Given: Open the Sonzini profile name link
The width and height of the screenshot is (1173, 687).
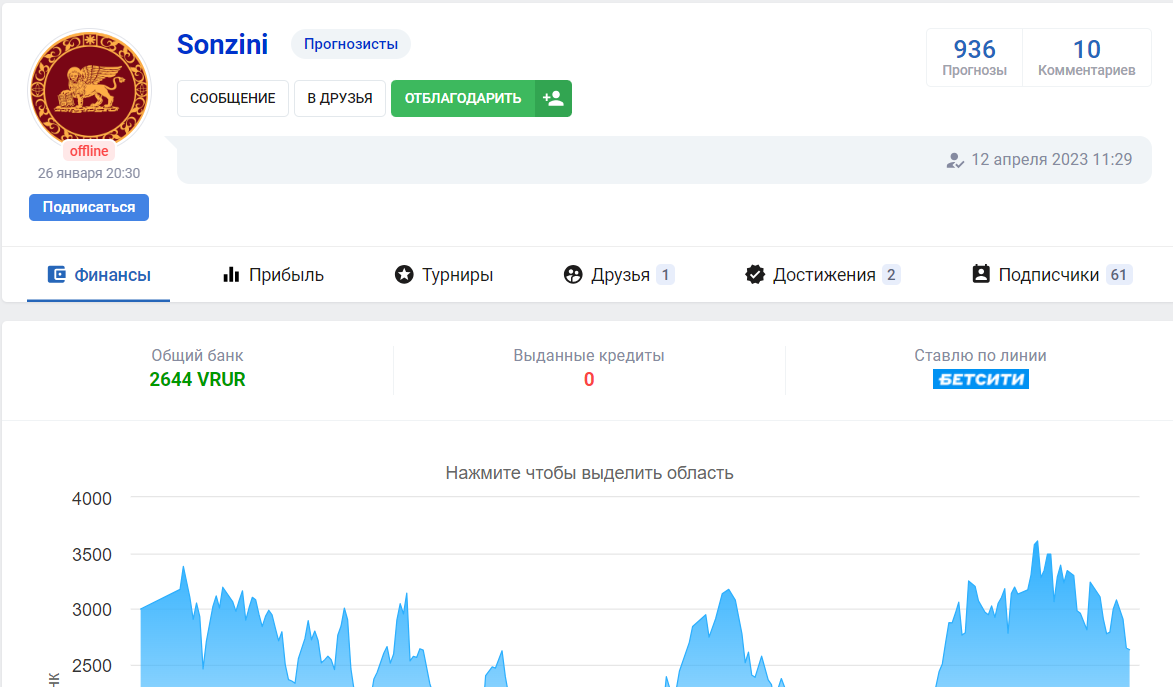Looking at the screenshot, I should 222,44.
